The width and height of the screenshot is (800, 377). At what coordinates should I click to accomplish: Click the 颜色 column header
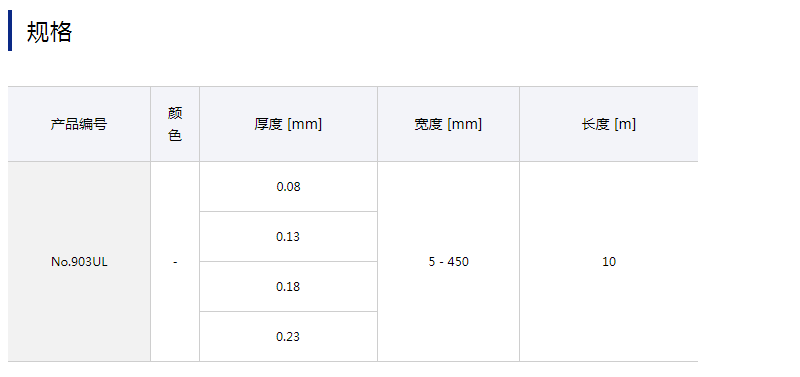pyautogui.click(x=175, y=124)
